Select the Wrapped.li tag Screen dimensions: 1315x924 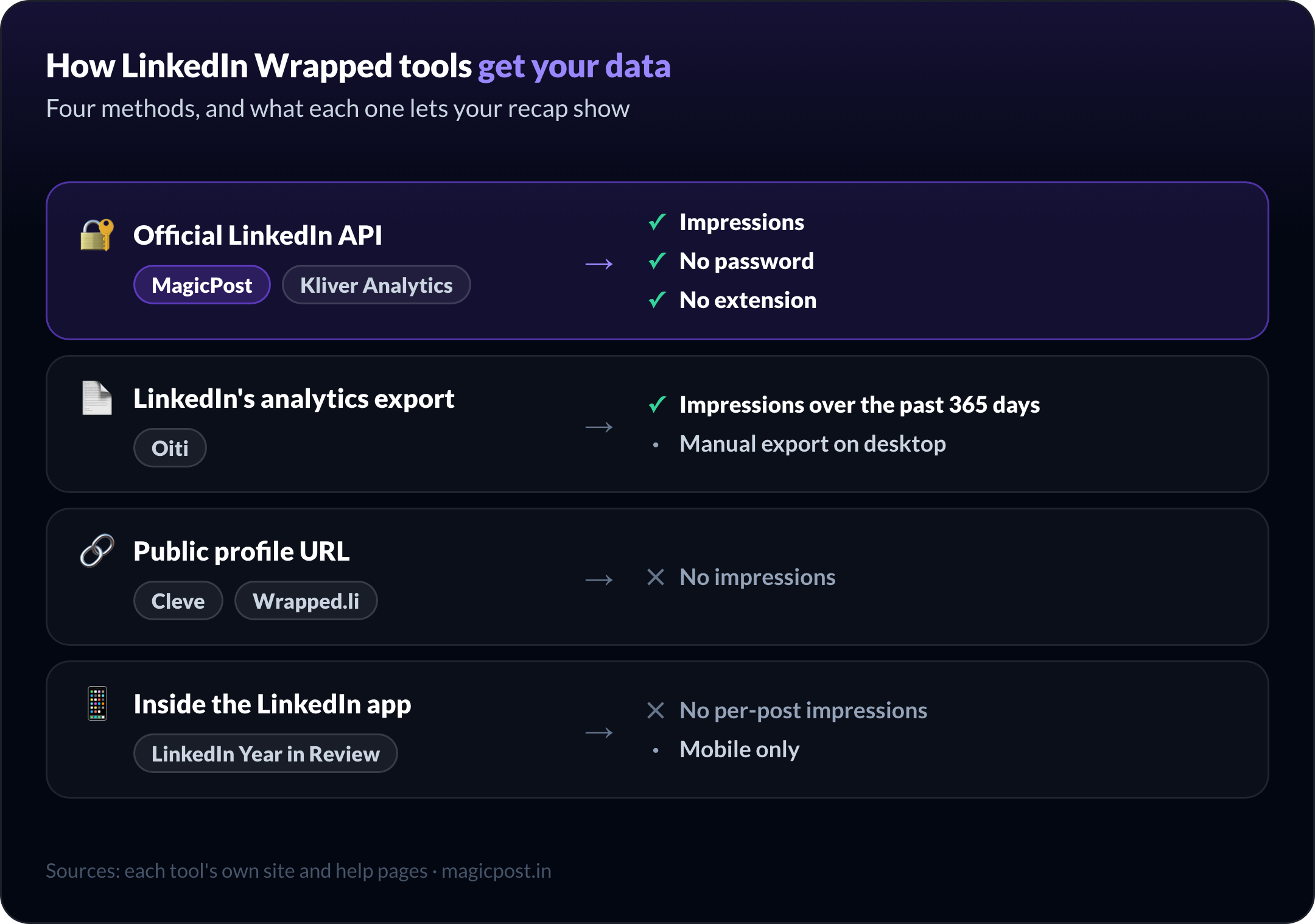click(x=306, y=601)
